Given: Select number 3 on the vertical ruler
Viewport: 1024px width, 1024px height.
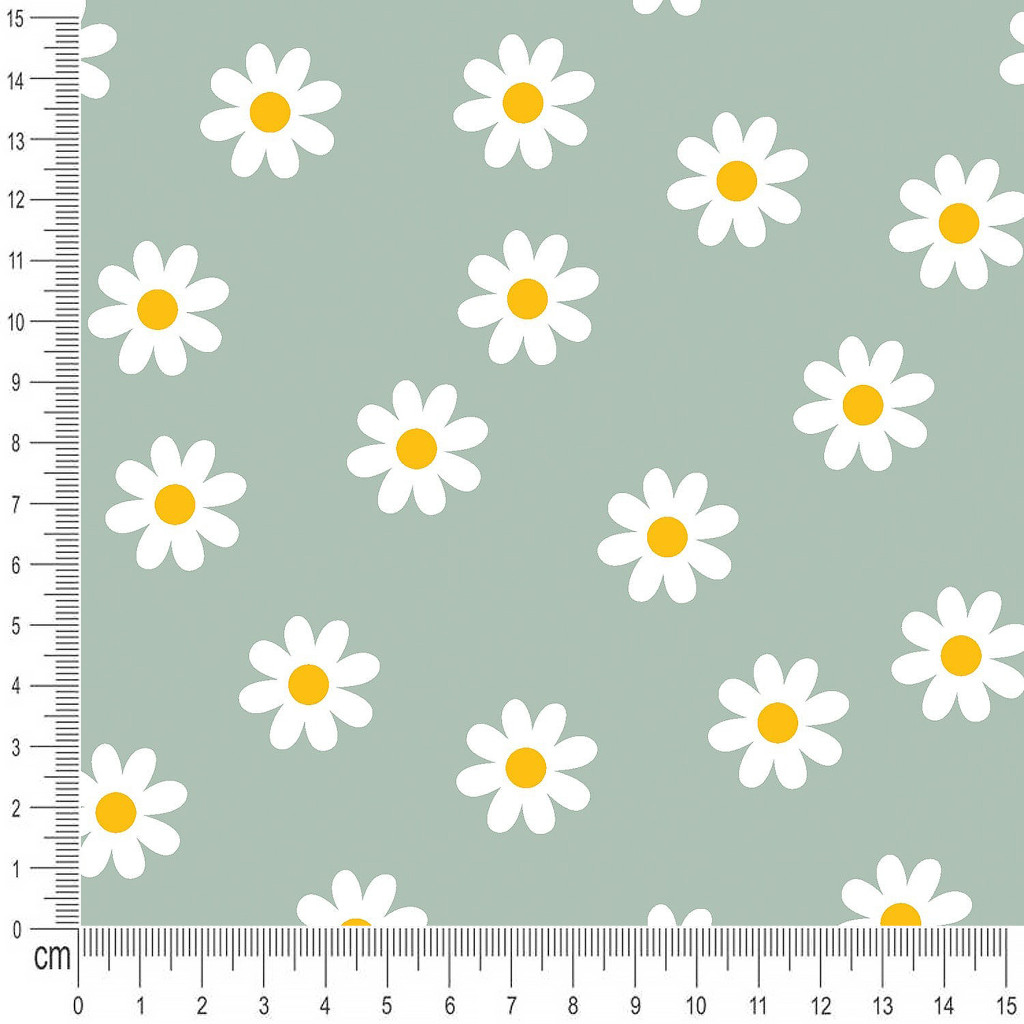Looking at the screenshot, I should (x=16, y=748).
